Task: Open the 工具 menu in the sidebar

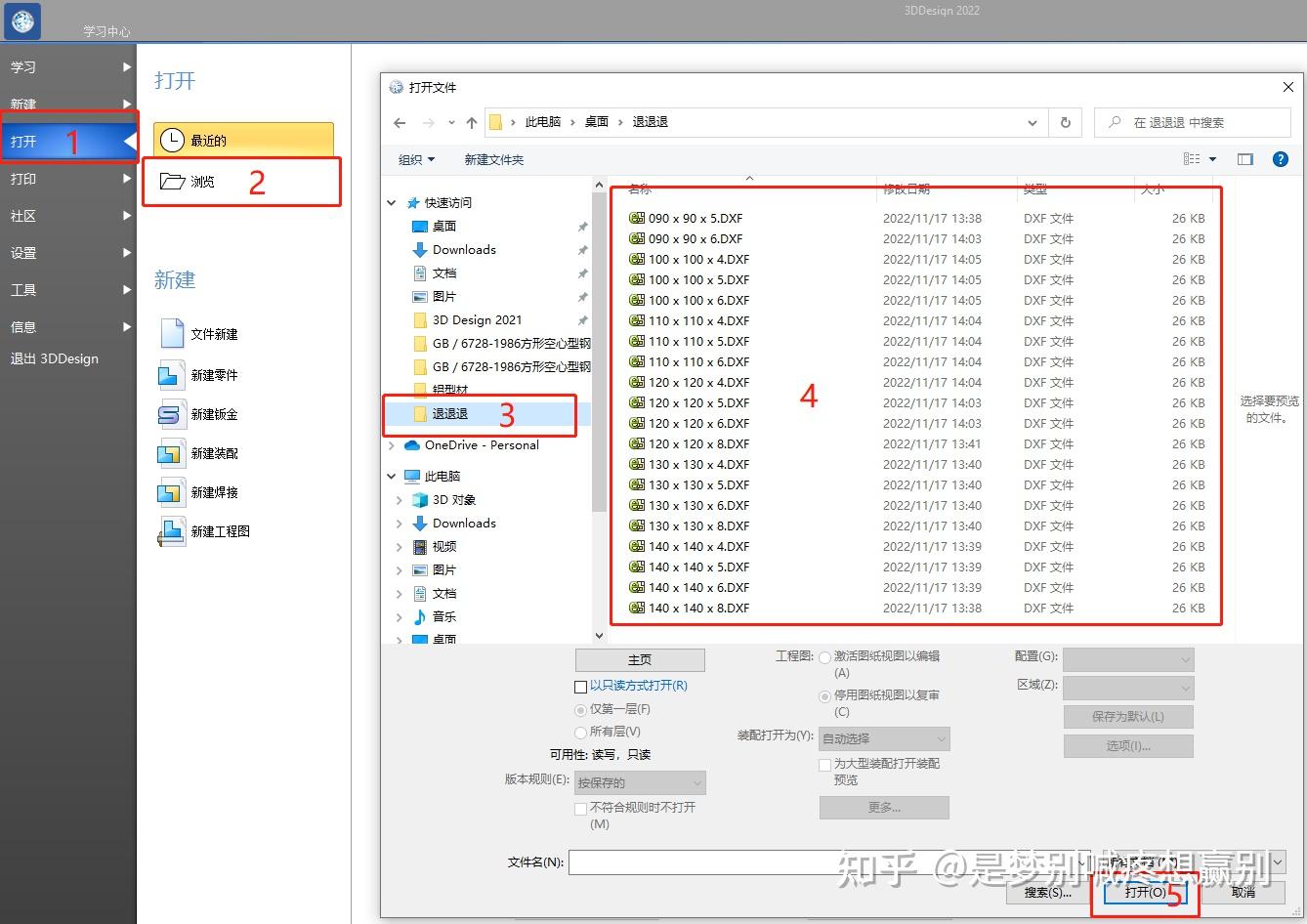Action: click(x=24, y=289)
